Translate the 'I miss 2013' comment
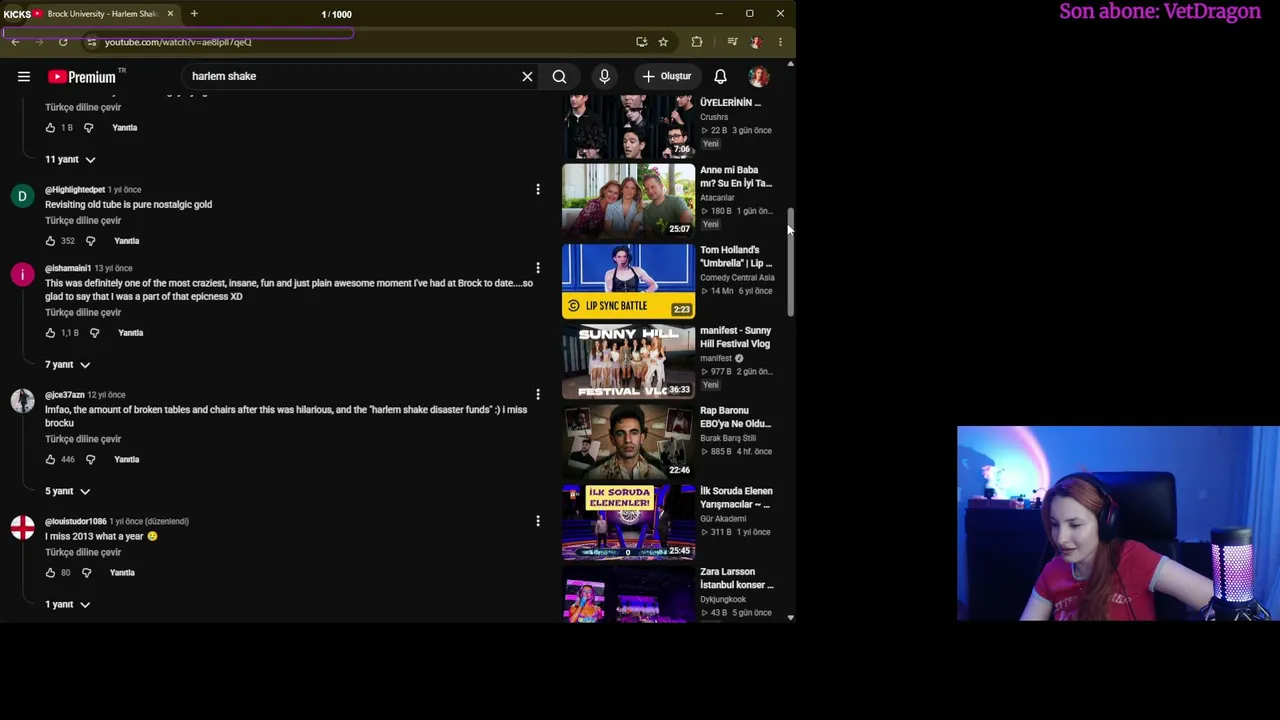The height and width of the screenshot is (720, 1280). [x=83, y=552]
